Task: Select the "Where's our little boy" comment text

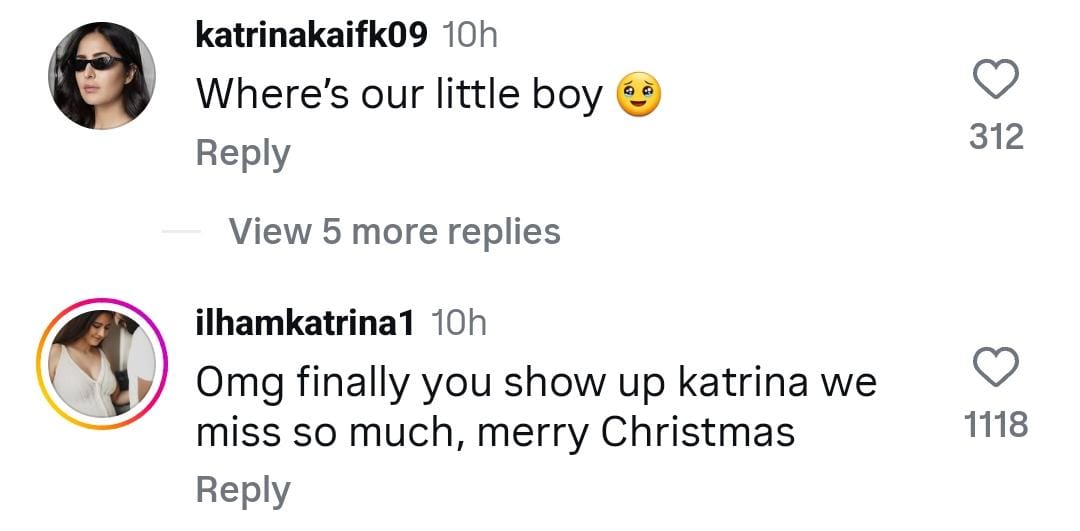Action: [x=398, y=95]
